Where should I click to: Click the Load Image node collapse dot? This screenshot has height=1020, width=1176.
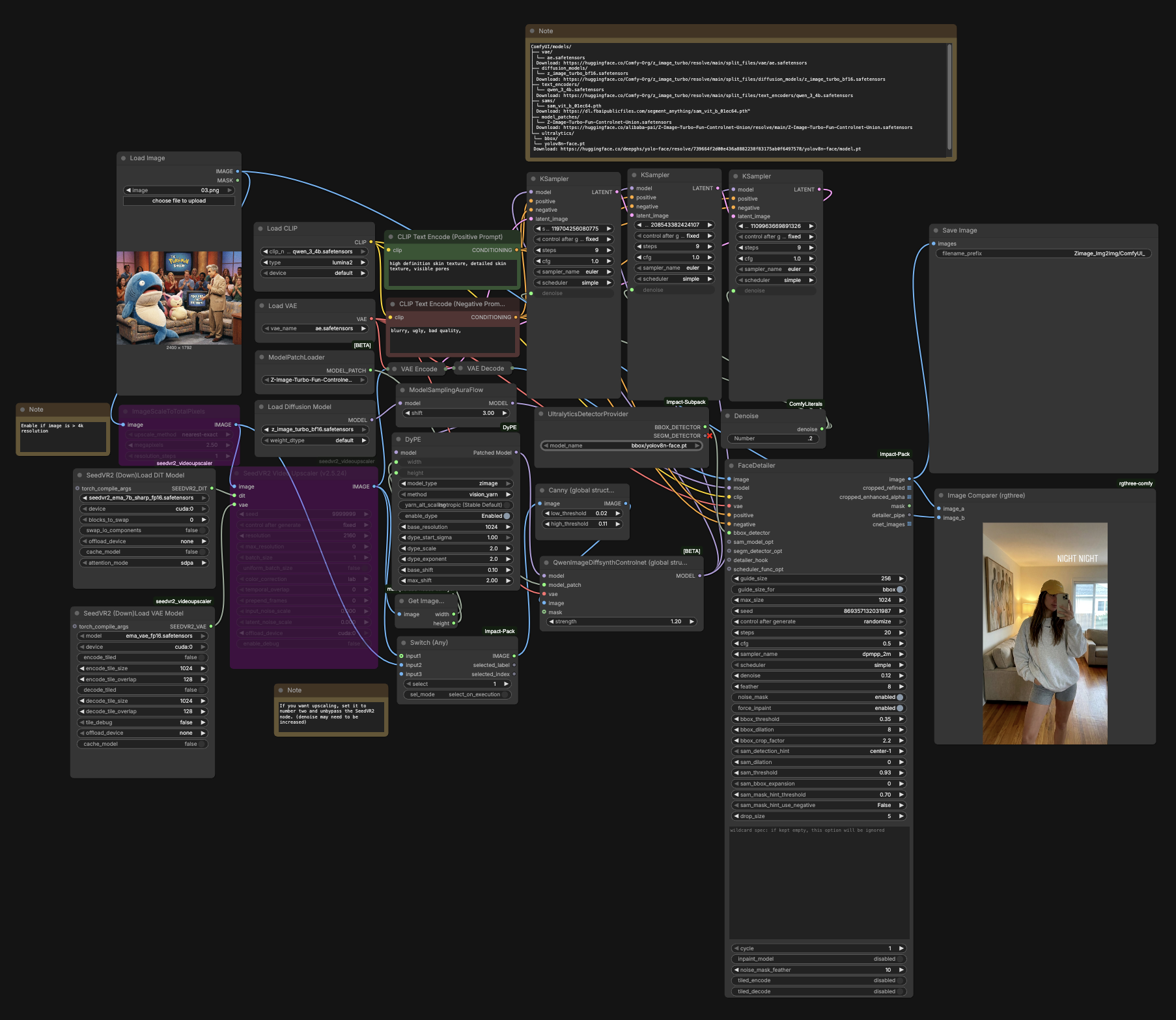(123, 158)
